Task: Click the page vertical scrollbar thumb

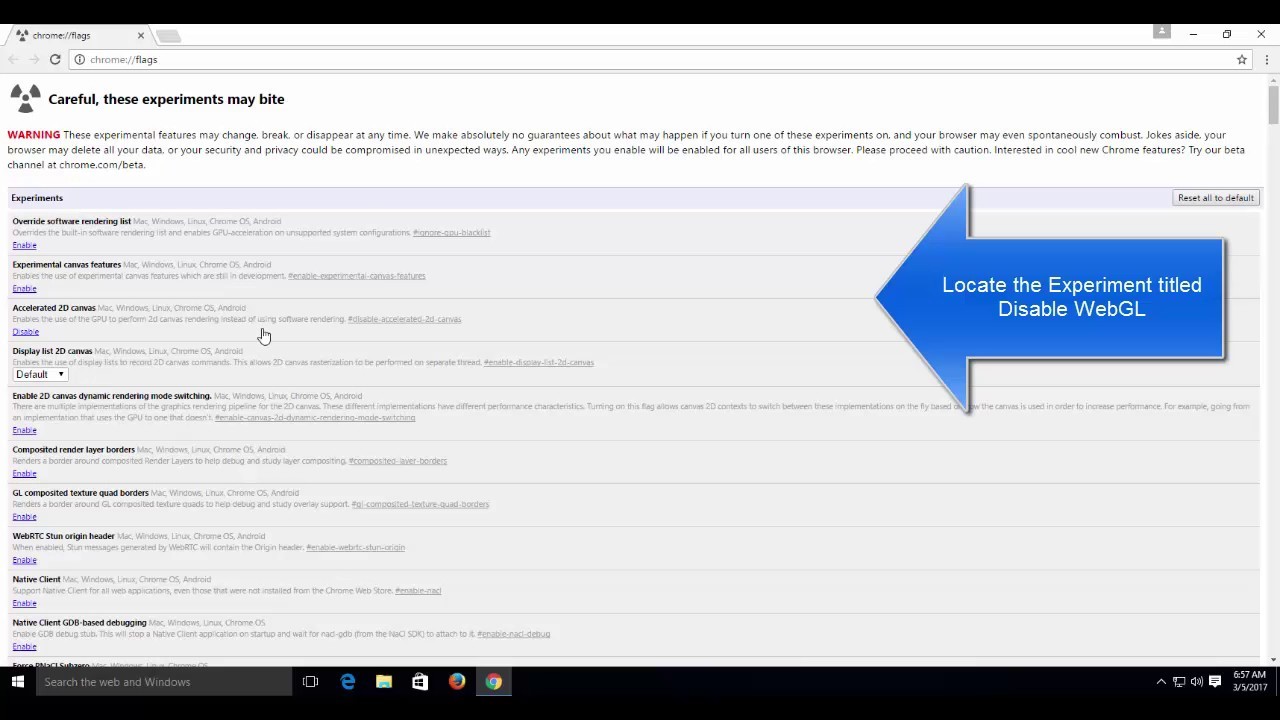Action: (1273, 105)
